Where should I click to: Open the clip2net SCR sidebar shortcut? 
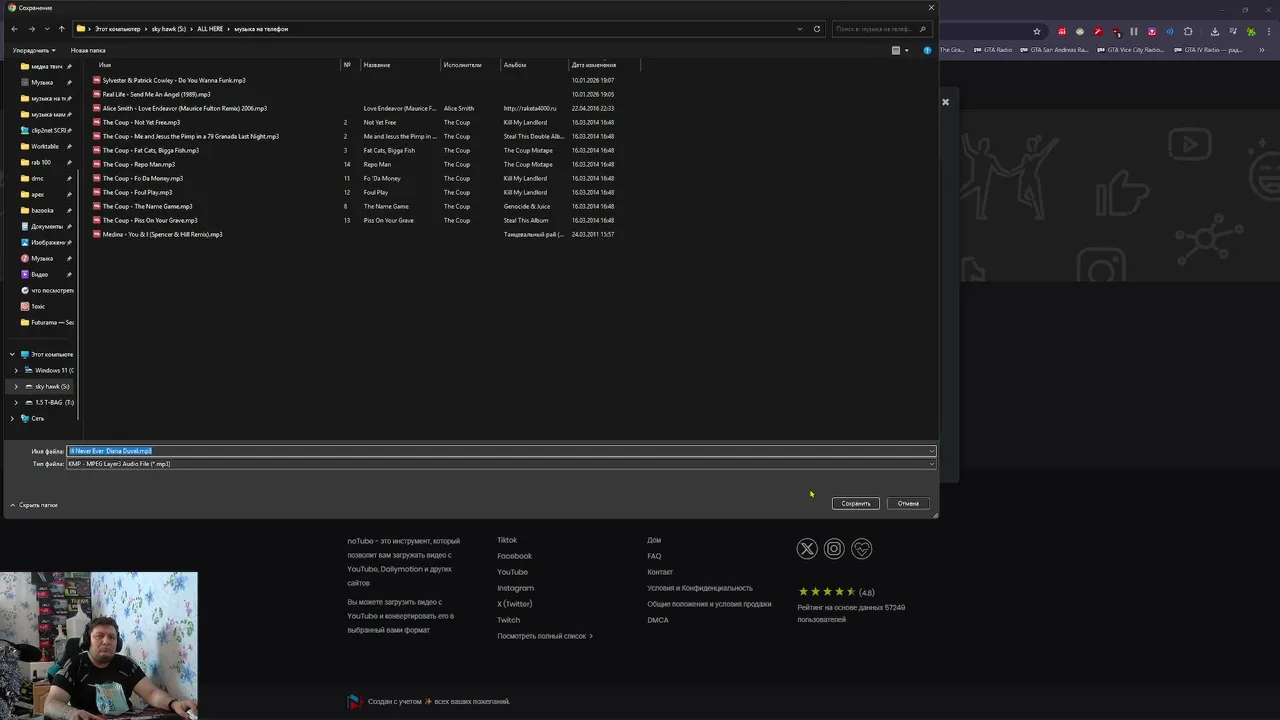pyautogui.click(x=47, y=130)
